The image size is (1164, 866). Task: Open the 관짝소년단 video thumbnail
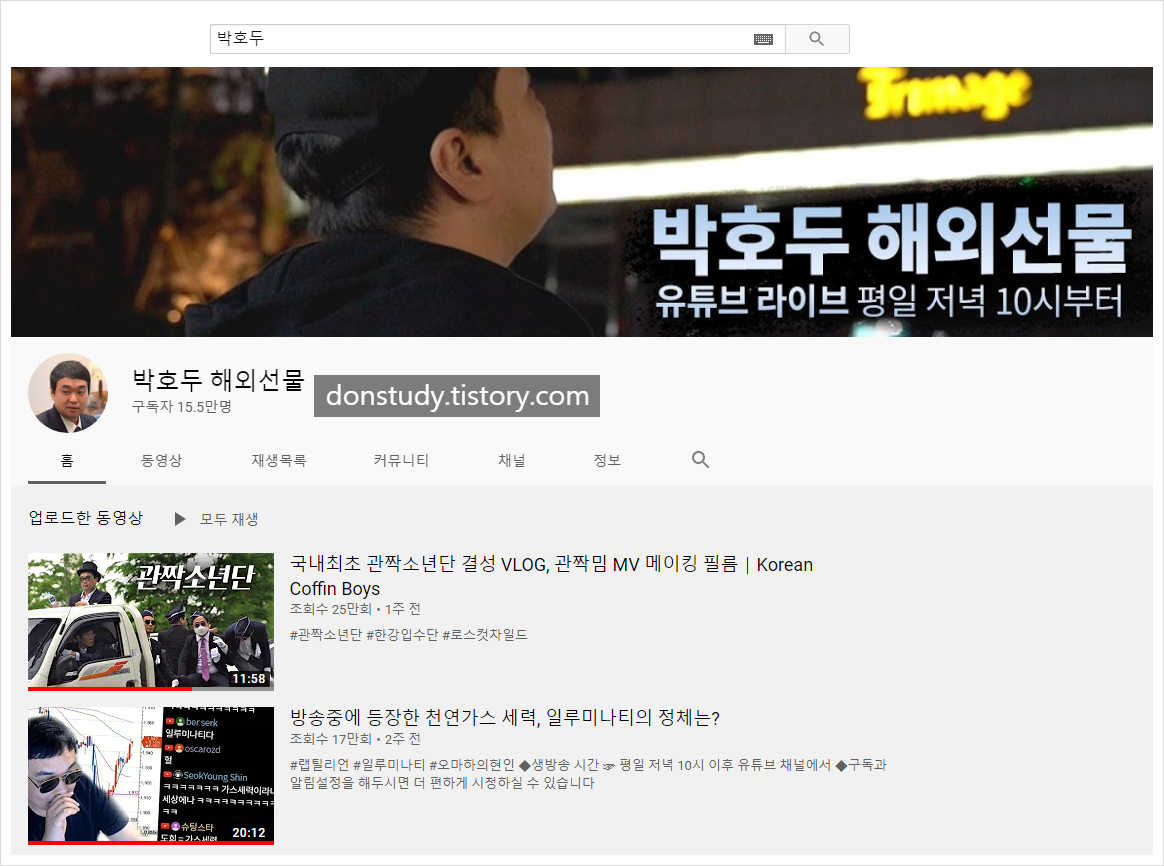click(x=151, y=621)
